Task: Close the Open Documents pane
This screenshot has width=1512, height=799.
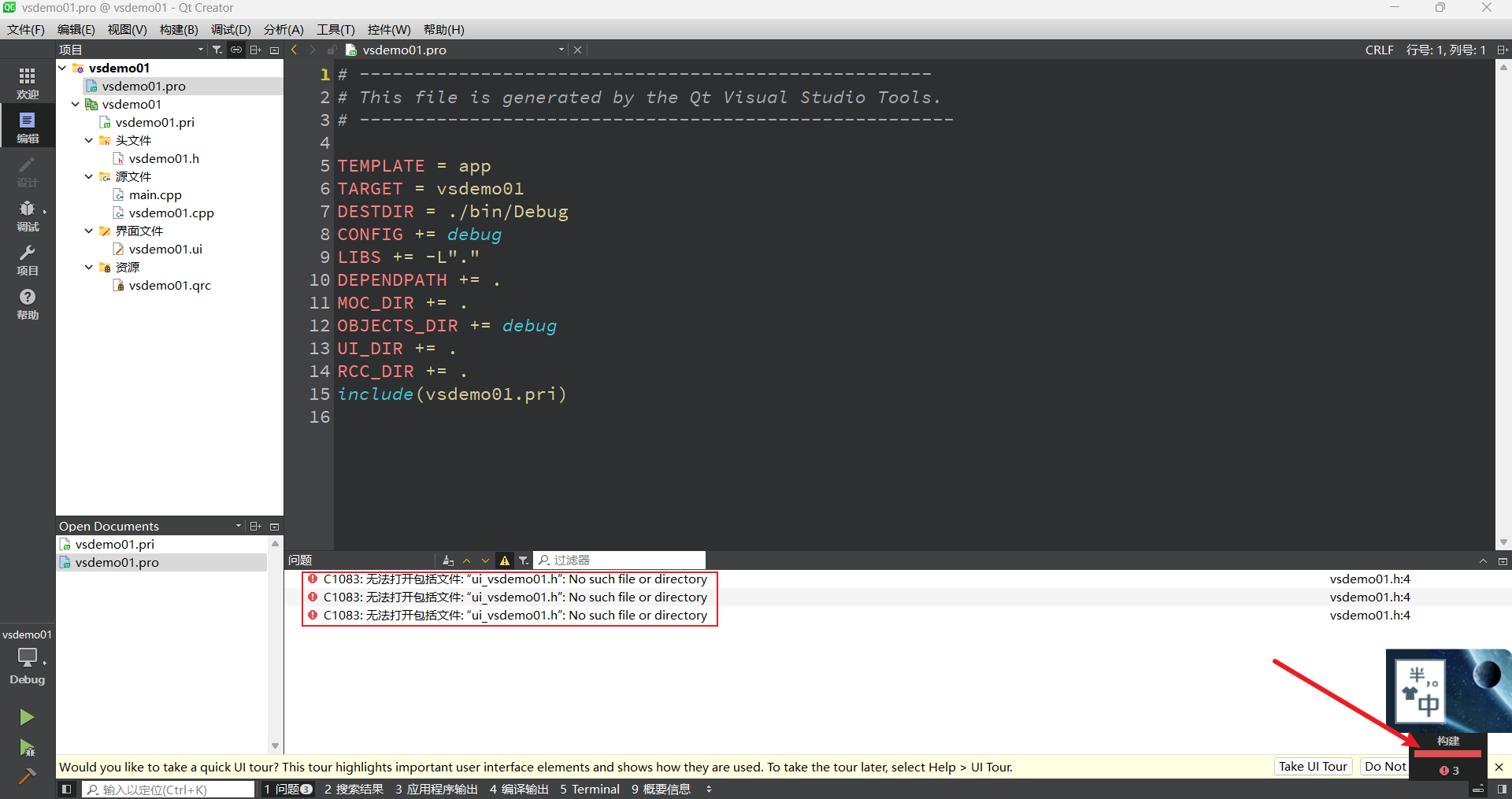Action: coord(274,526)
